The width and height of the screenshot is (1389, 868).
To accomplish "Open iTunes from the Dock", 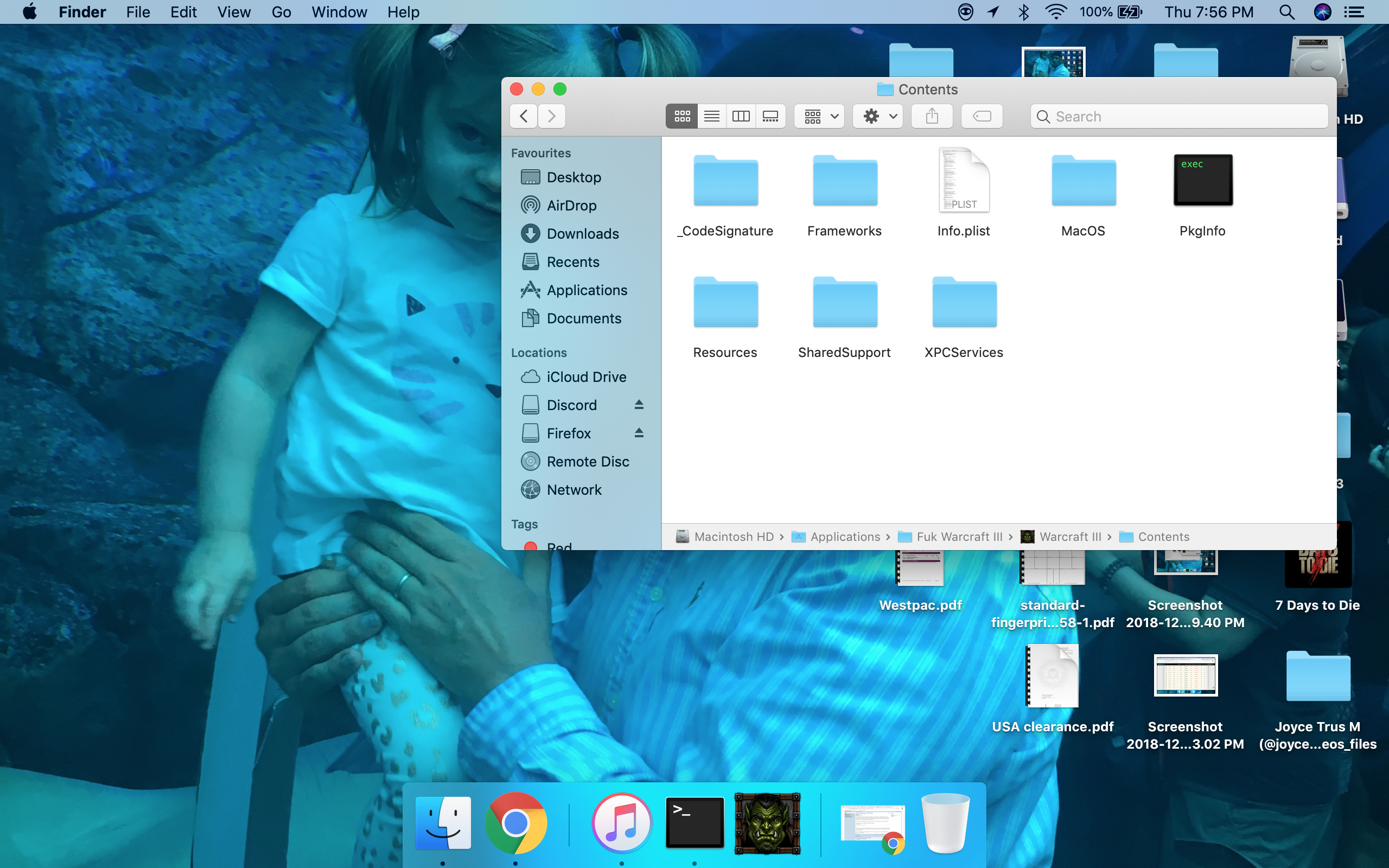I will pyautogui.click(x=622, y=822).
